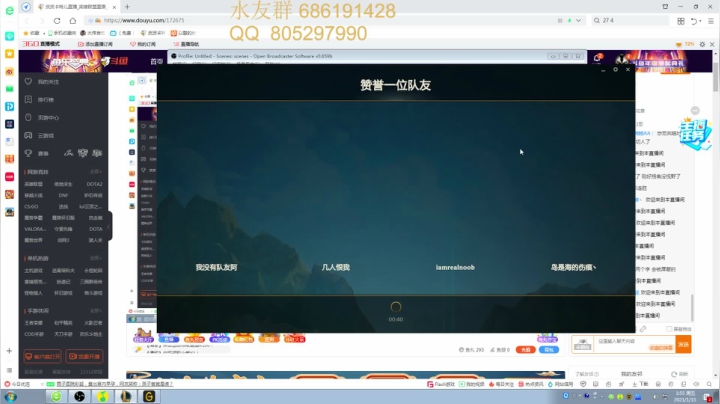The width and height of the screenshot is (720, 404).
Task: Click the page vertical scrollbar thumb
Action: coord(715,77)
